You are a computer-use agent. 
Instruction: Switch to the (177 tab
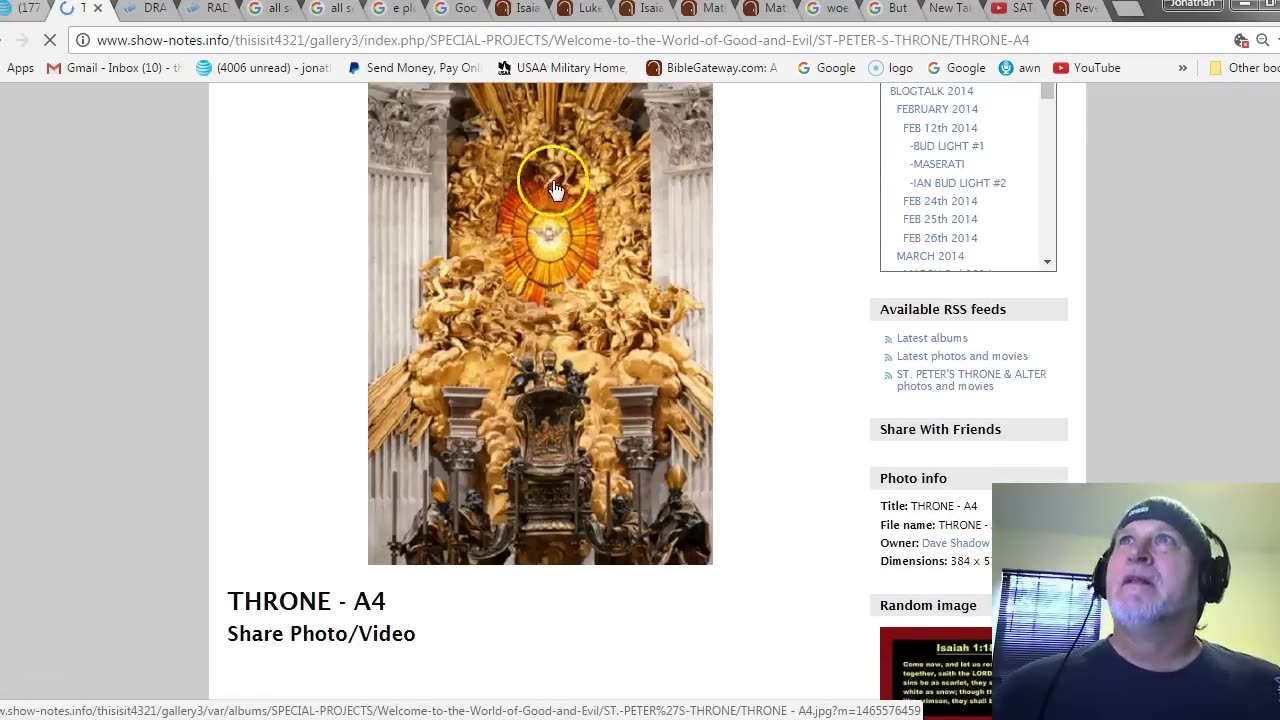[22, 8]
